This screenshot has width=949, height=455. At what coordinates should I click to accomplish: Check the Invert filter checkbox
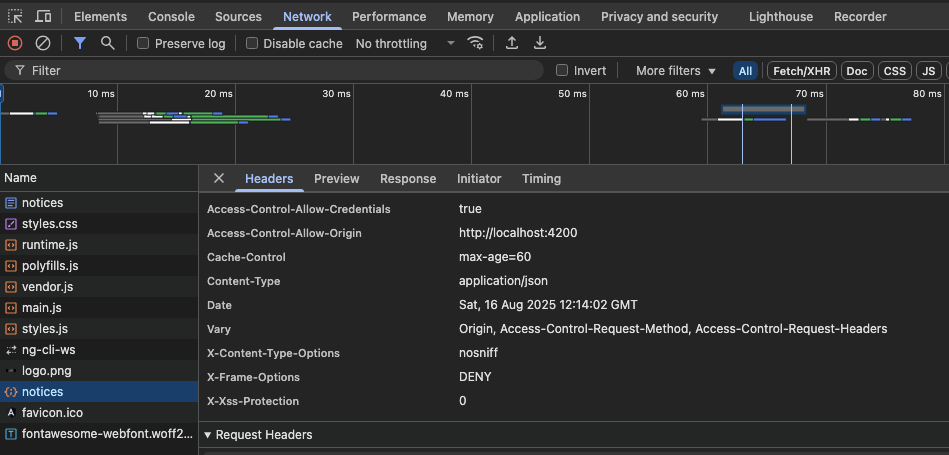(562, 71)
